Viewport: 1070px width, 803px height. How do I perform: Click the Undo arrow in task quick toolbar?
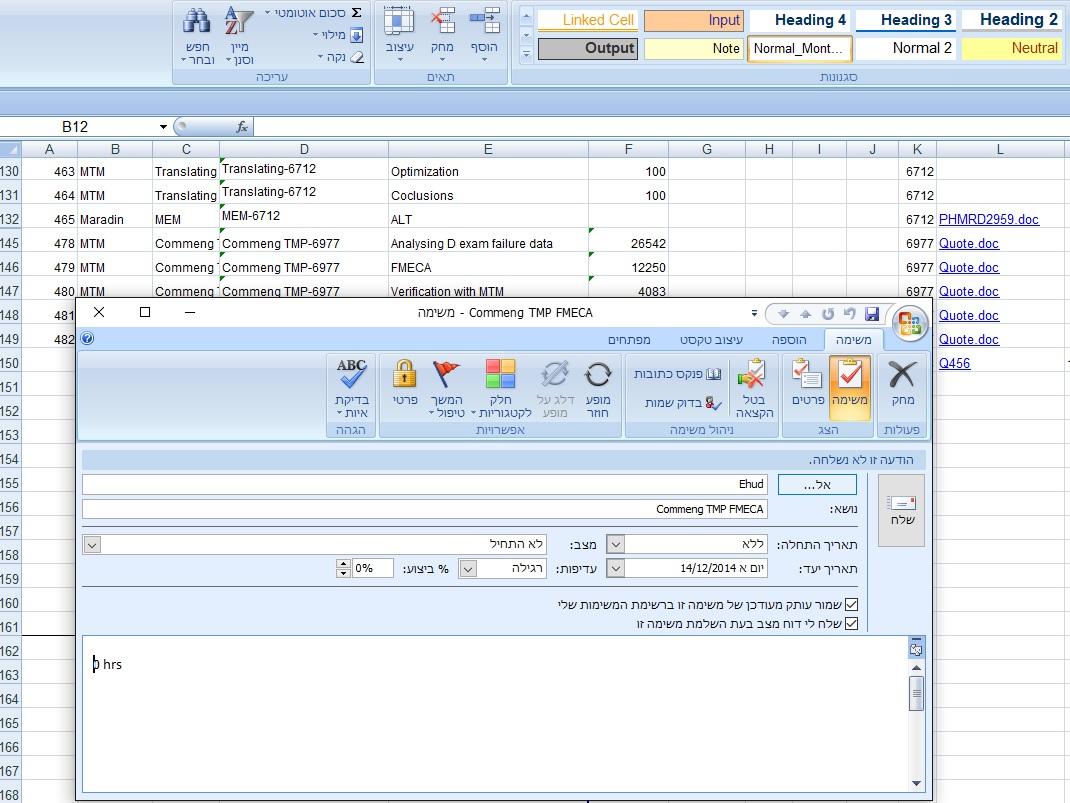point(850,314)
